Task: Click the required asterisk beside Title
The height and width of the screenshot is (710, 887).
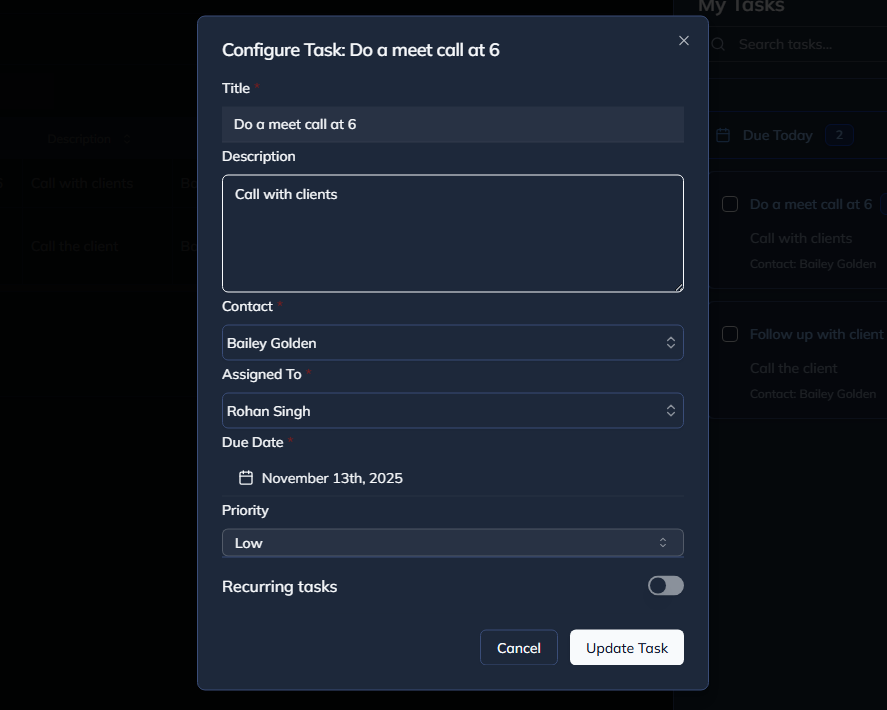Action: [256, 87]
